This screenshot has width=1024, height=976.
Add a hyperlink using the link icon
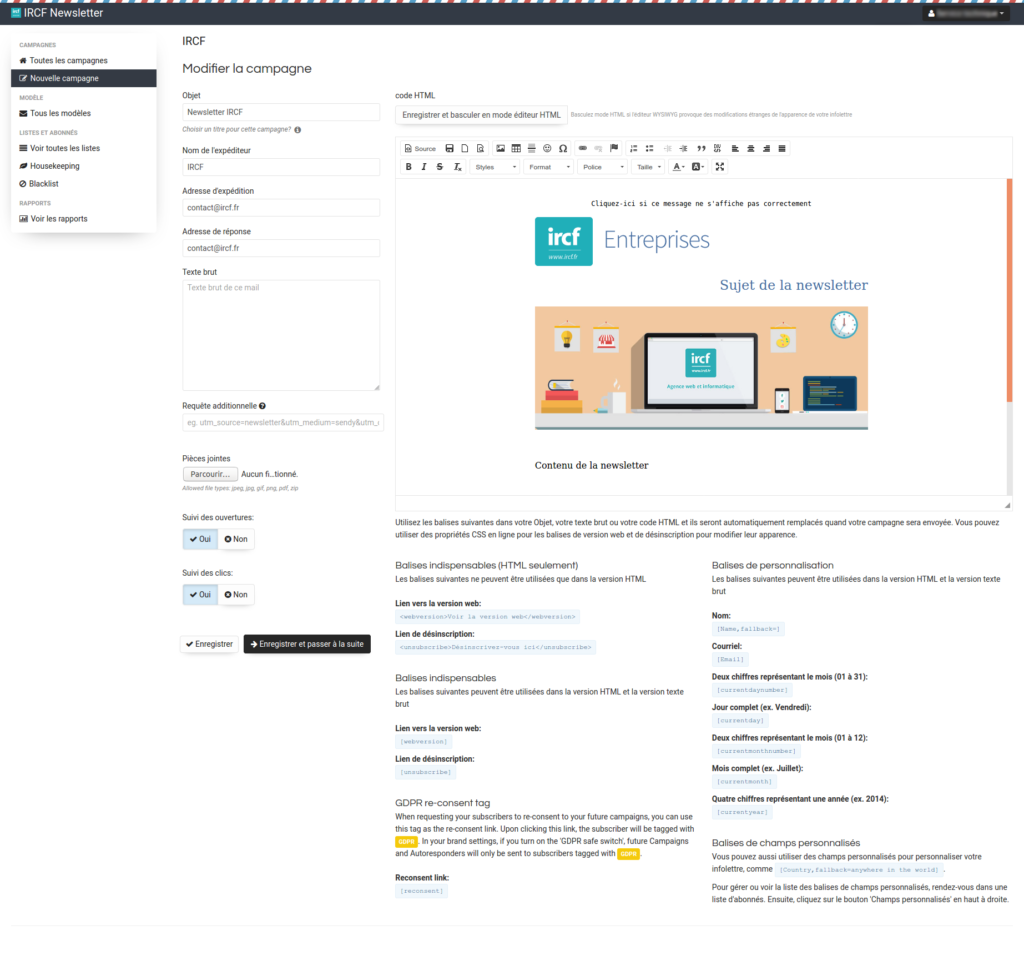[583, 148]
